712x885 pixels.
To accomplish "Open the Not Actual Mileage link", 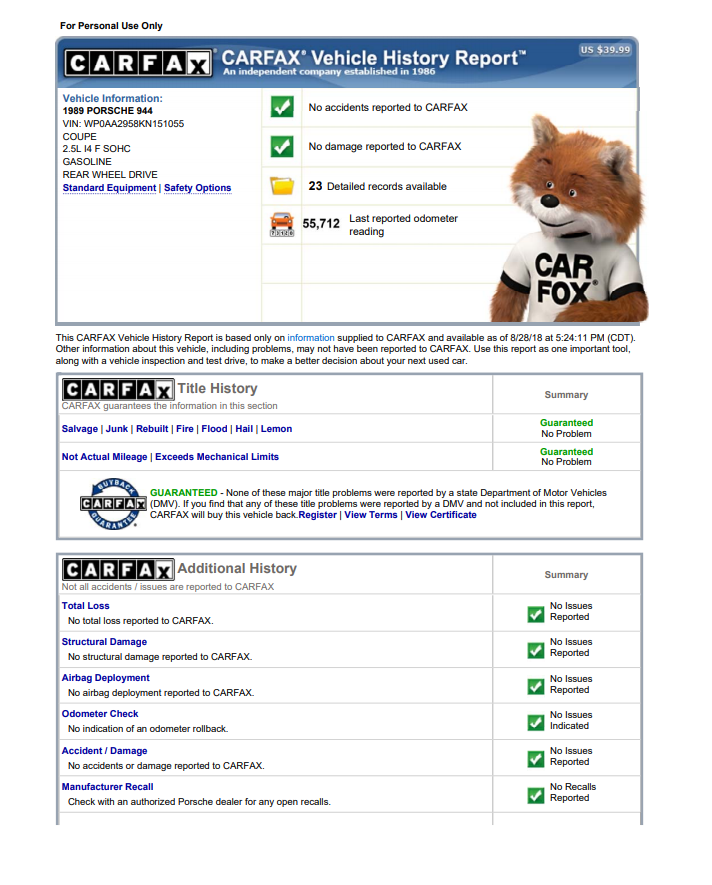I will click(104, 457).
